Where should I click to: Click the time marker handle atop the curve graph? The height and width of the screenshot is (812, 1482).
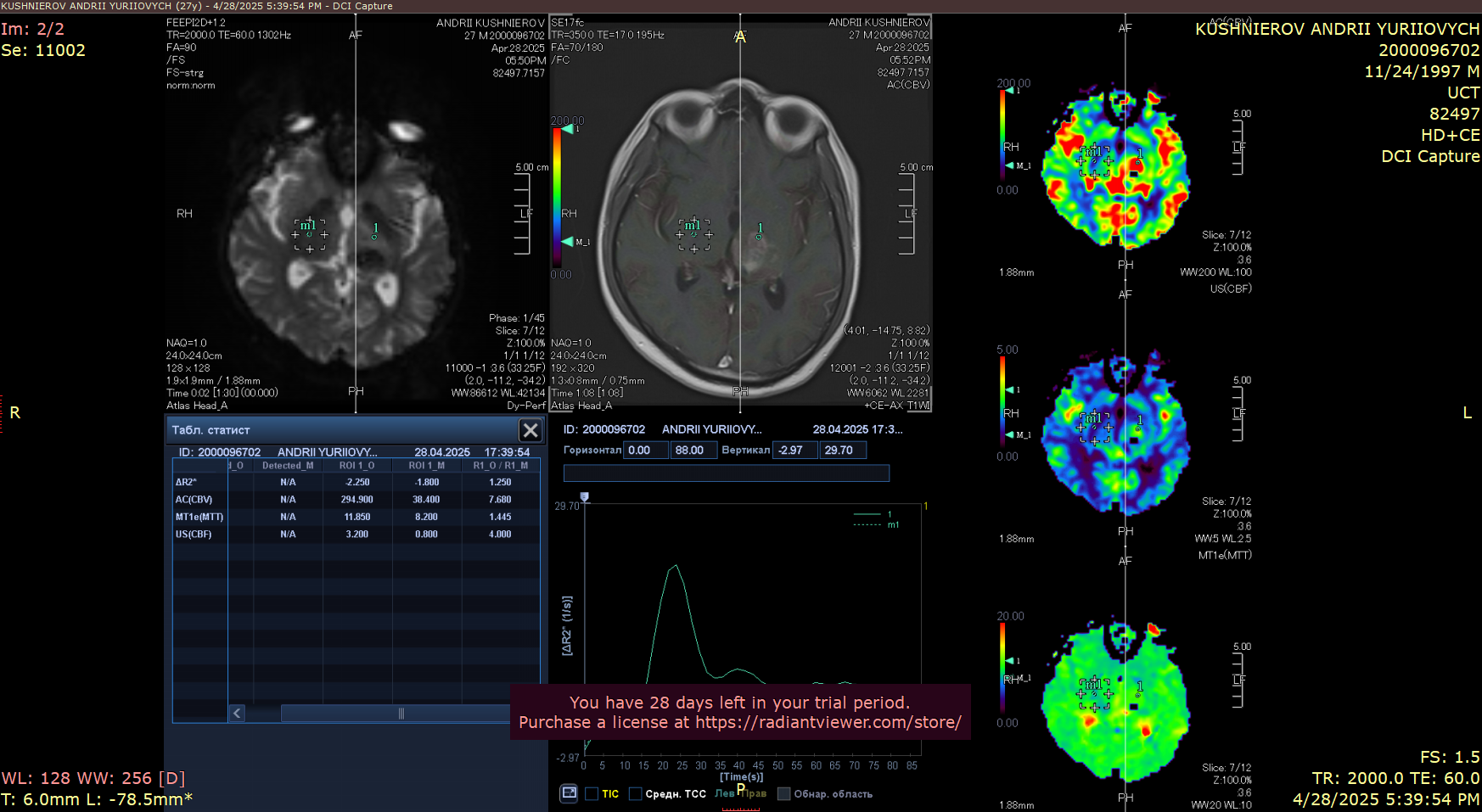[584, 497]
